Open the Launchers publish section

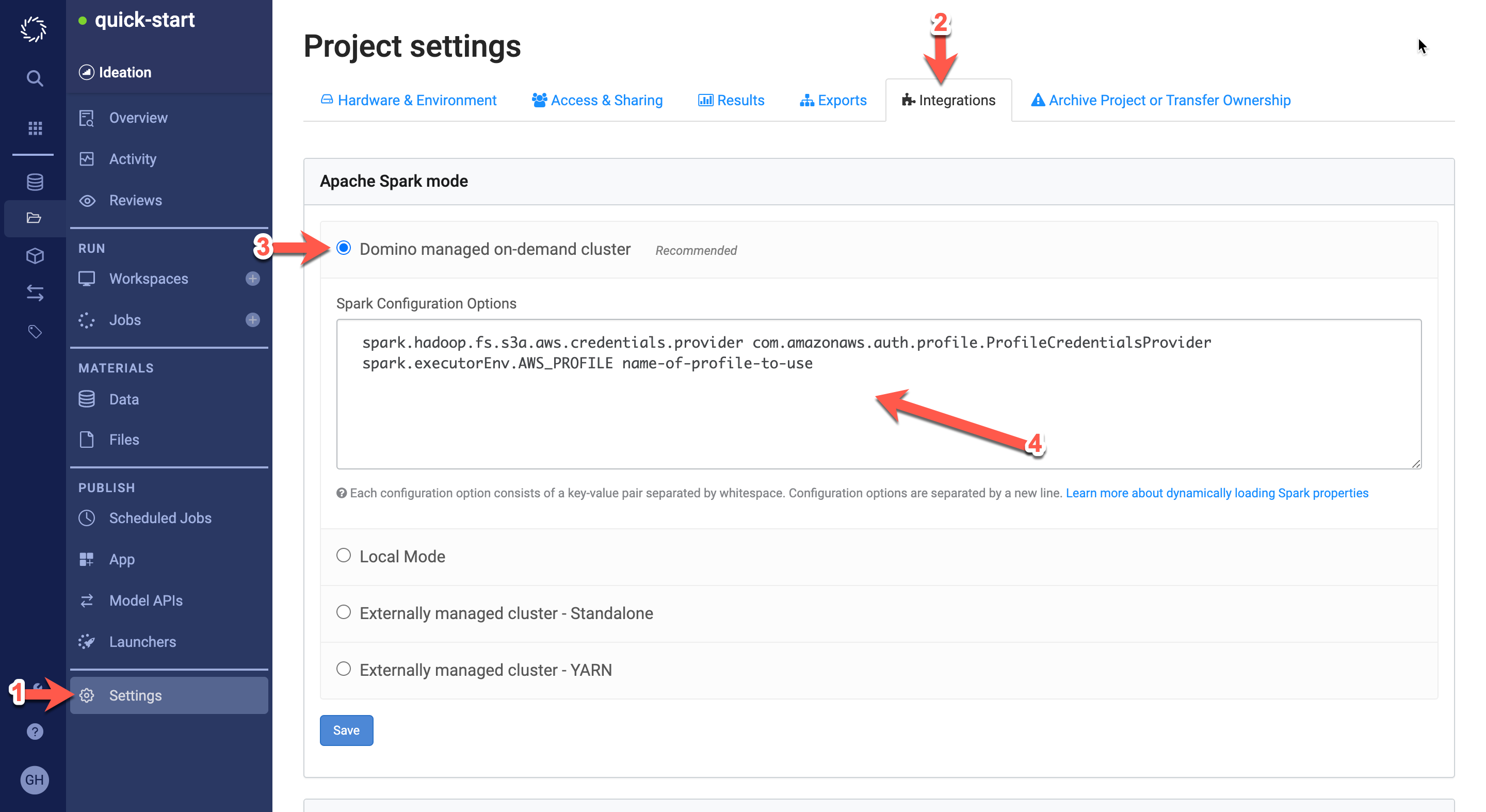click(x=143, y=641)
